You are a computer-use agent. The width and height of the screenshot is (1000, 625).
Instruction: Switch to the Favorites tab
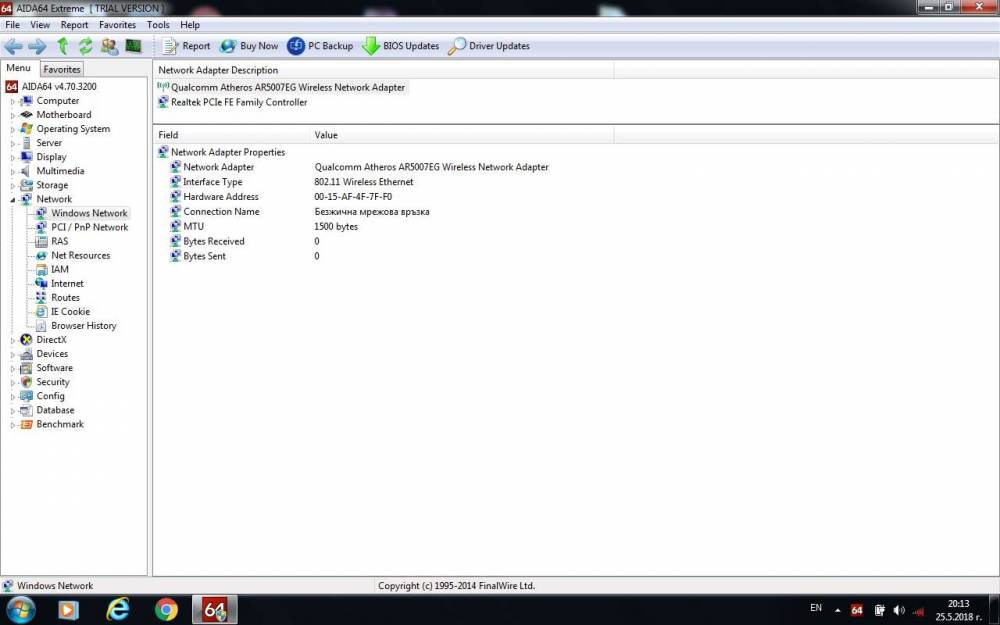tap(62, 69)
